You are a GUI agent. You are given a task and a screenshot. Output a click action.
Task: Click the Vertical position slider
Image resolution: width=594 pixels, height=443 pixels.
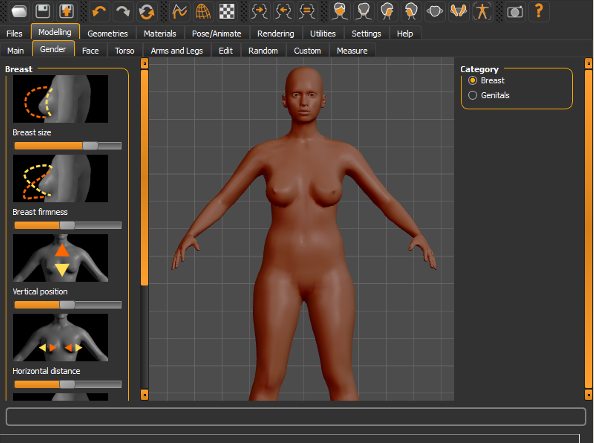[68, 305]
